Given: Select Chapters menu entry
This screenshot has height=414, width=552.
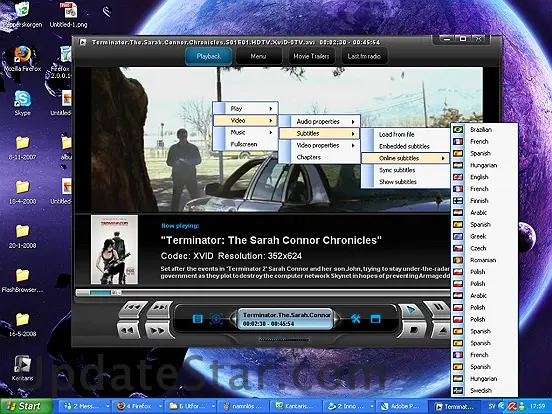Looking at the screenshot, I should click(320, 157).
